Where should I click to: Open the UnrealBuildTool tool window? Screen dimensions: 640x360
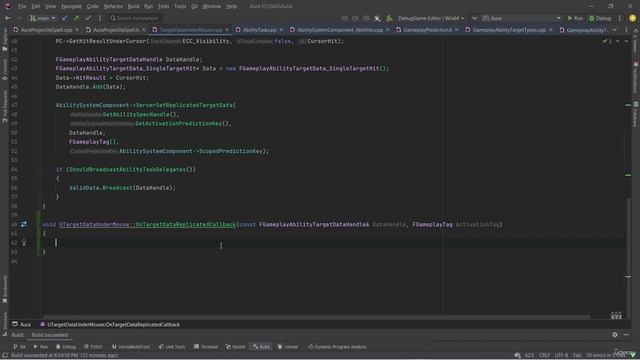tap(131, 347)
